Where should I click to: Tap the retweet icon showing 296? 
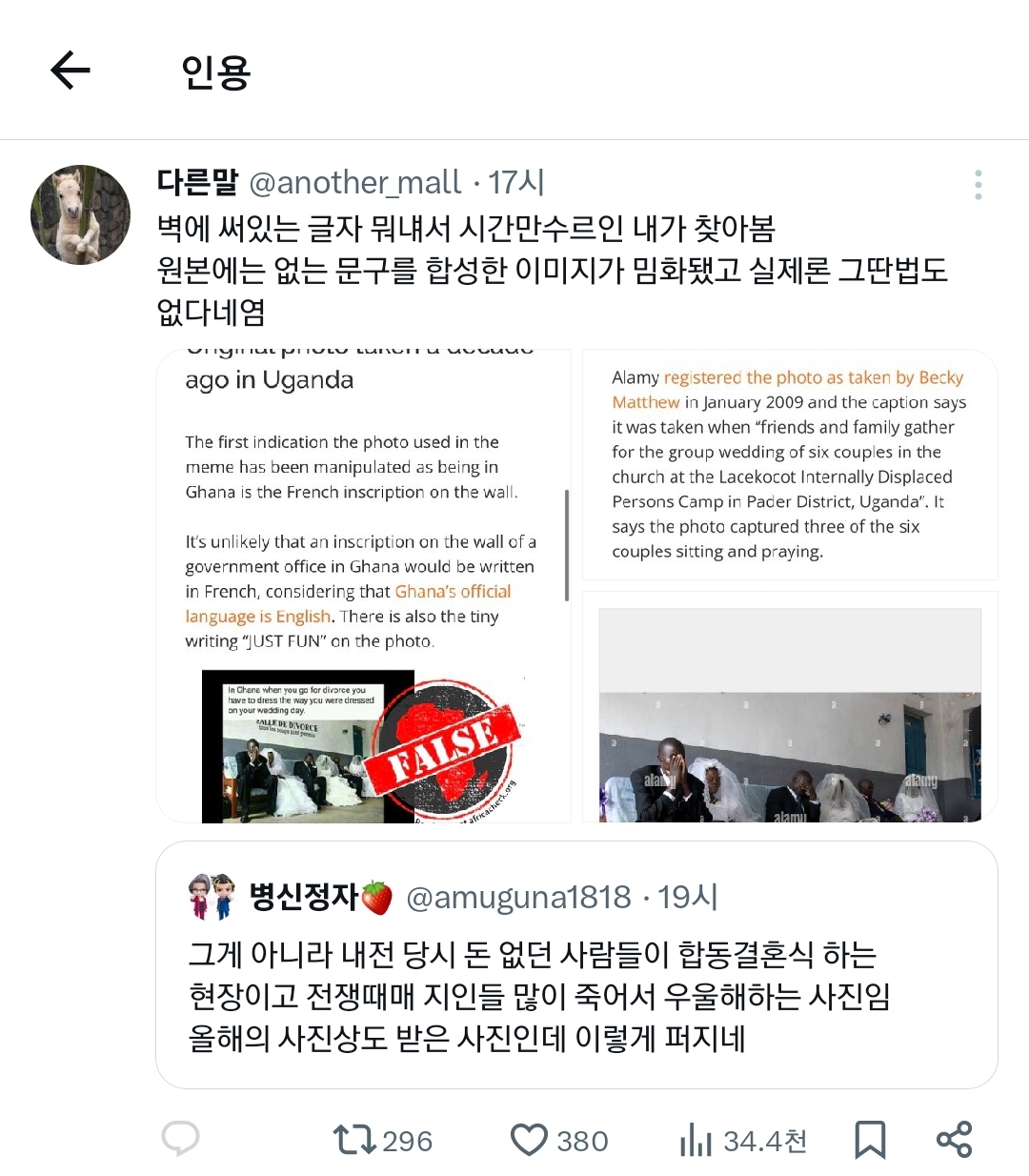pyautogui.click(x=354, y=1140)
